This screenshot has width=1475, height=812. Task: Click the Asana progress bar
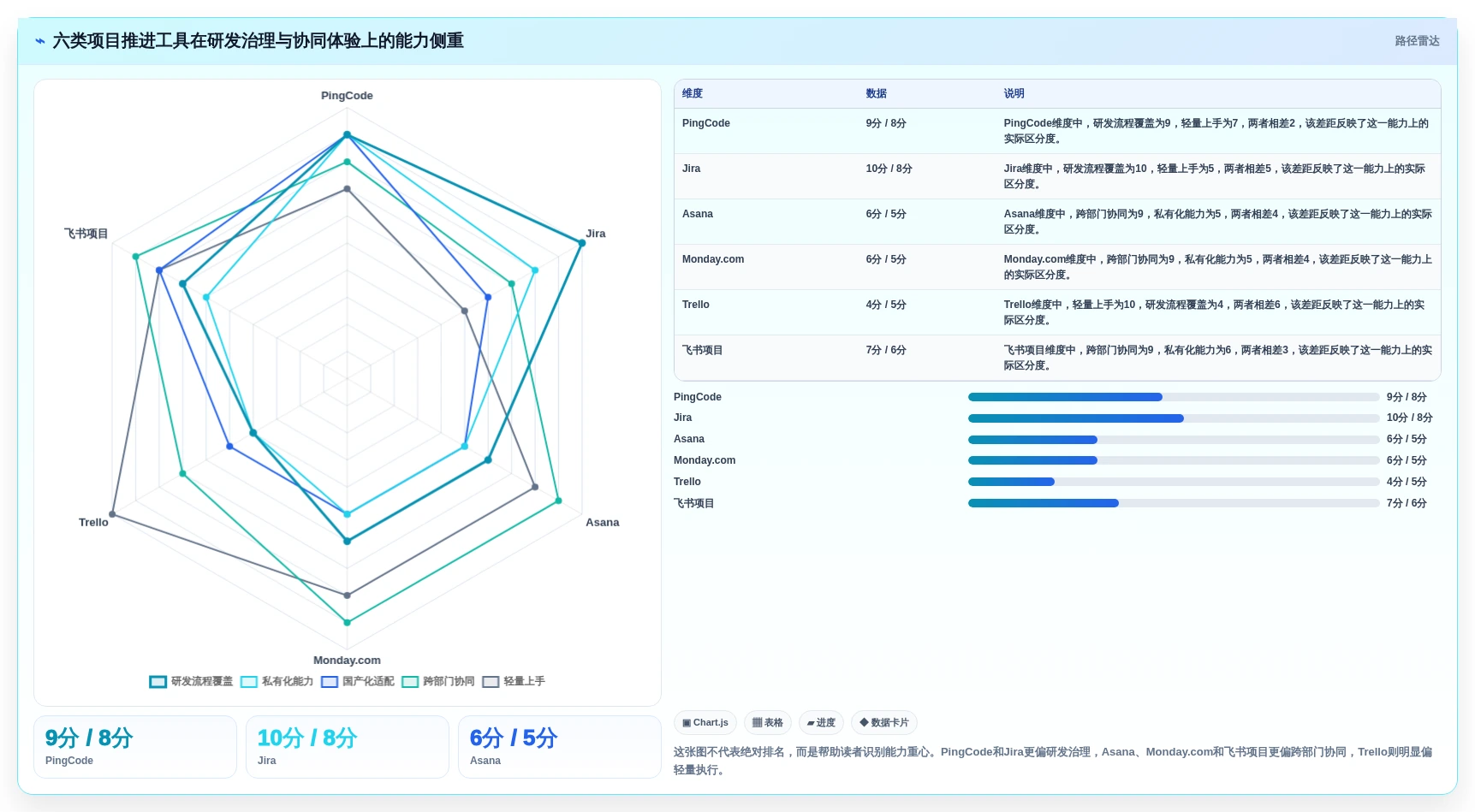click(1174, 440)
